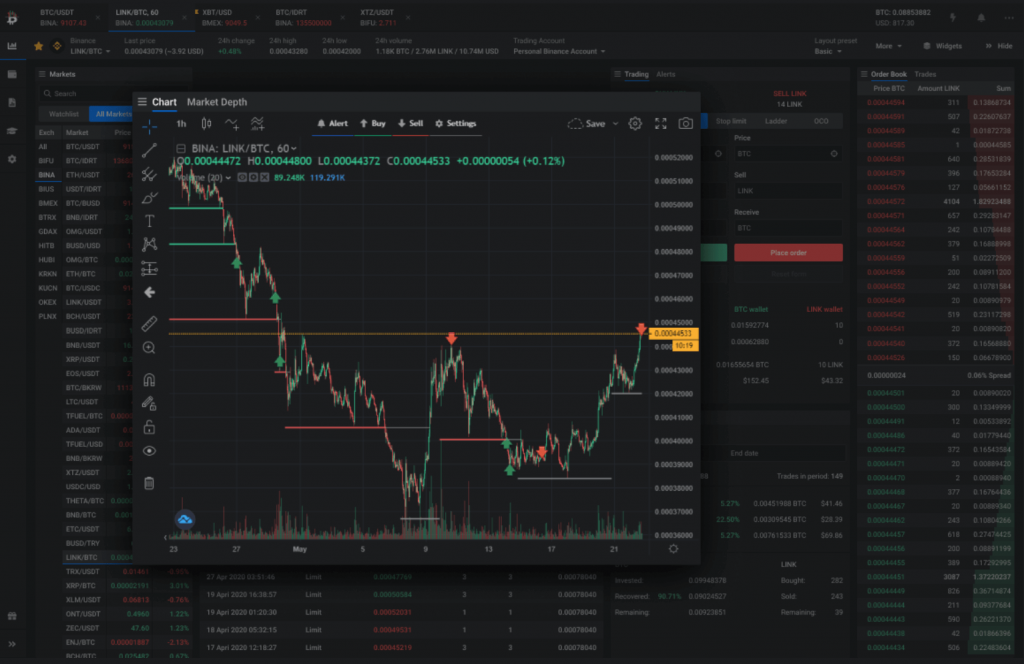Open Volume indicator settings icon
1024x664 pixels.
pyautogui.click(x=253, y=178)
